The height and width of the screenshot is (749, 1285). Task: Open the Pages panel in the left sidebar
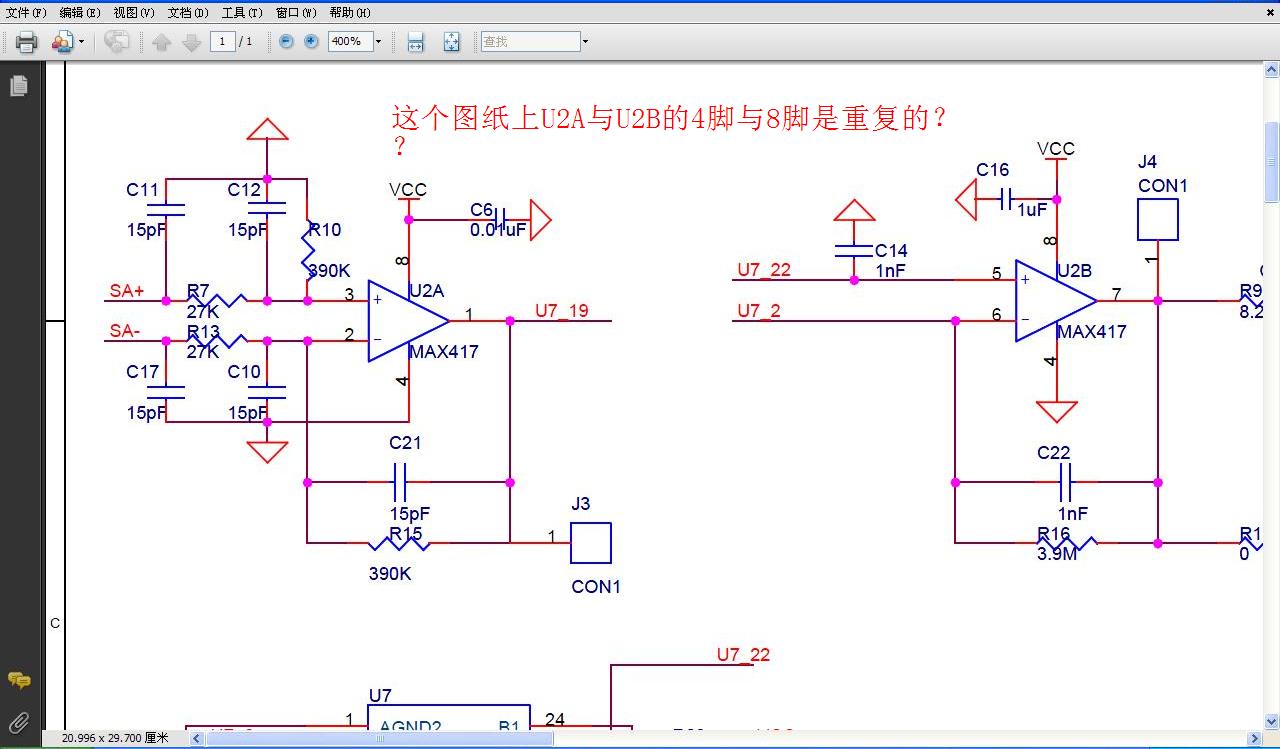(18, 87)
